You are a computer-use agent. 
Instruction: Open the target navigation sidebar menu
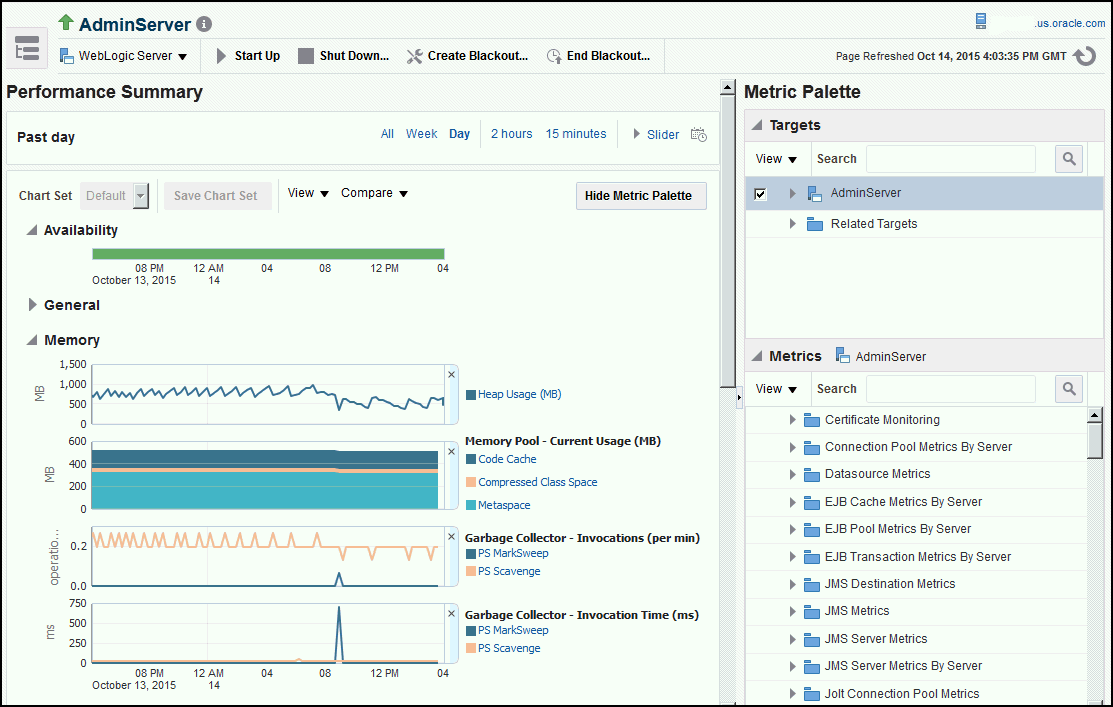pyautogui.click(x=26, y=47)
